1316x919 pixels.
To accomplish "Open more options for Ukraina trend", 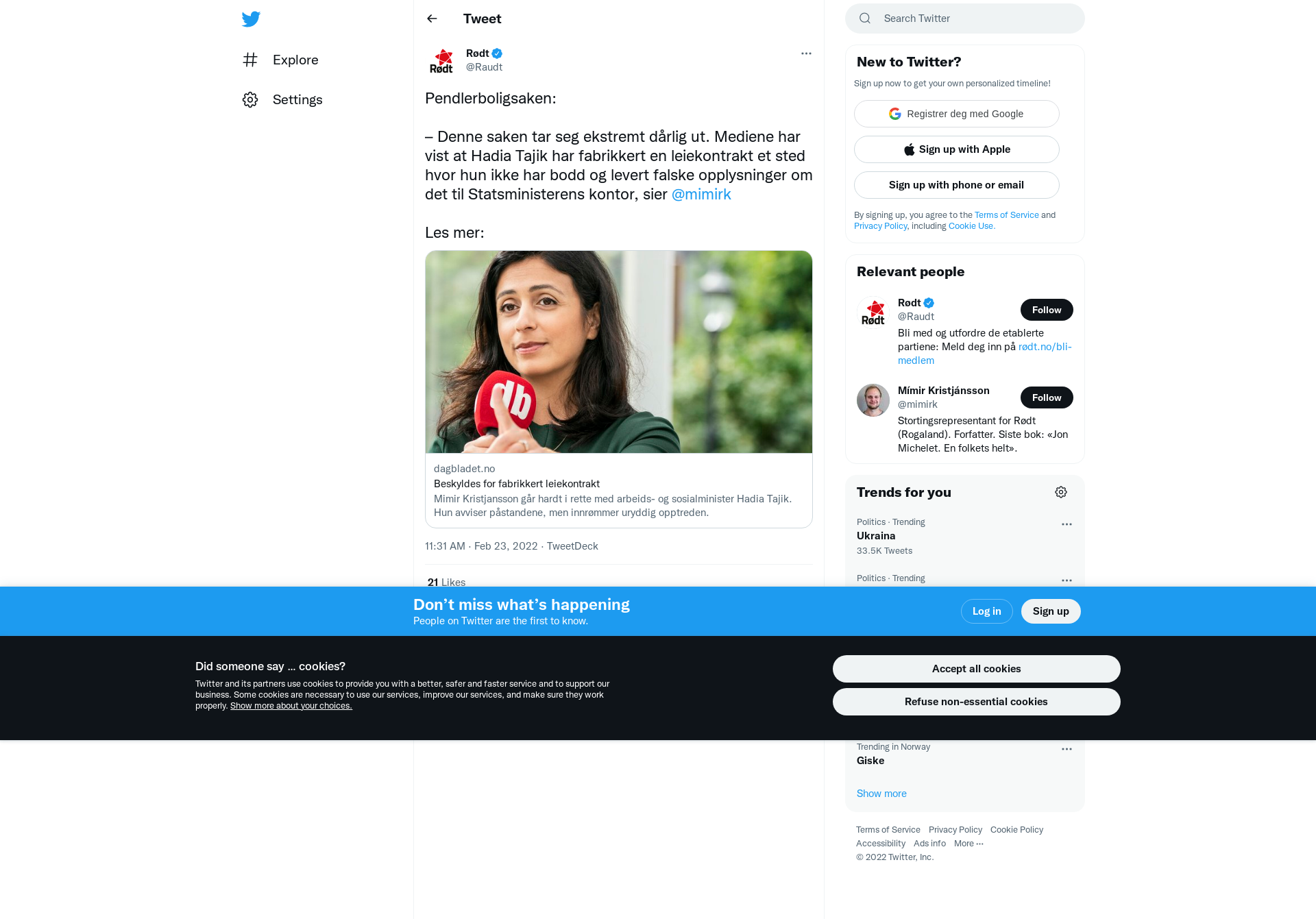I will (x=1067, y=524).
